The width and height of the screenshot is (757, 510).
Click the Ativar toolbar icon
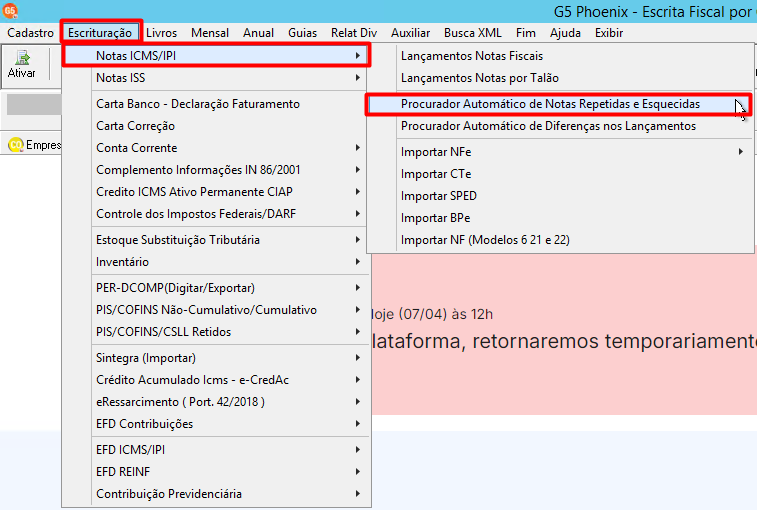click(22, 65)
